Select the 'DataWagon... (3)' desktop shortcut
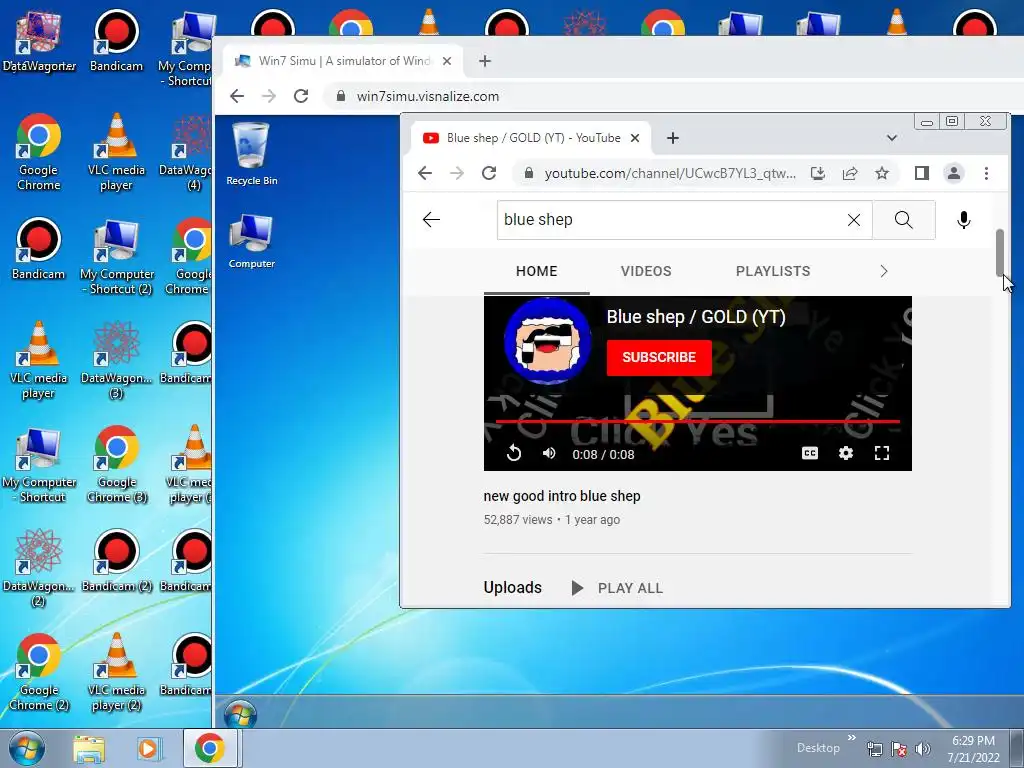The width and height of the screenshot is (1024, 768). coord(116,360)
